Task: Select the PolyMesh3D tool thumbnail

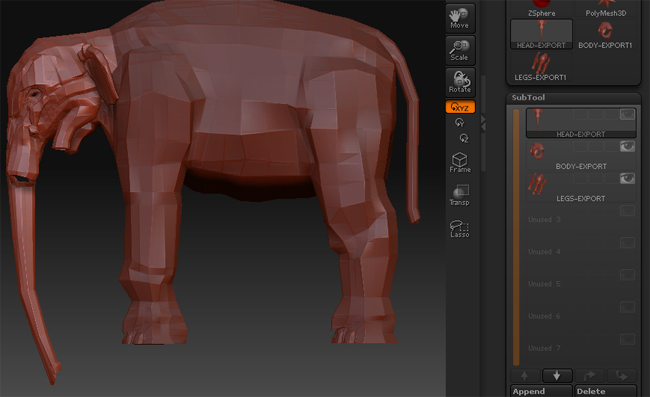Action: pyautogui.click(x=606, y=9)
